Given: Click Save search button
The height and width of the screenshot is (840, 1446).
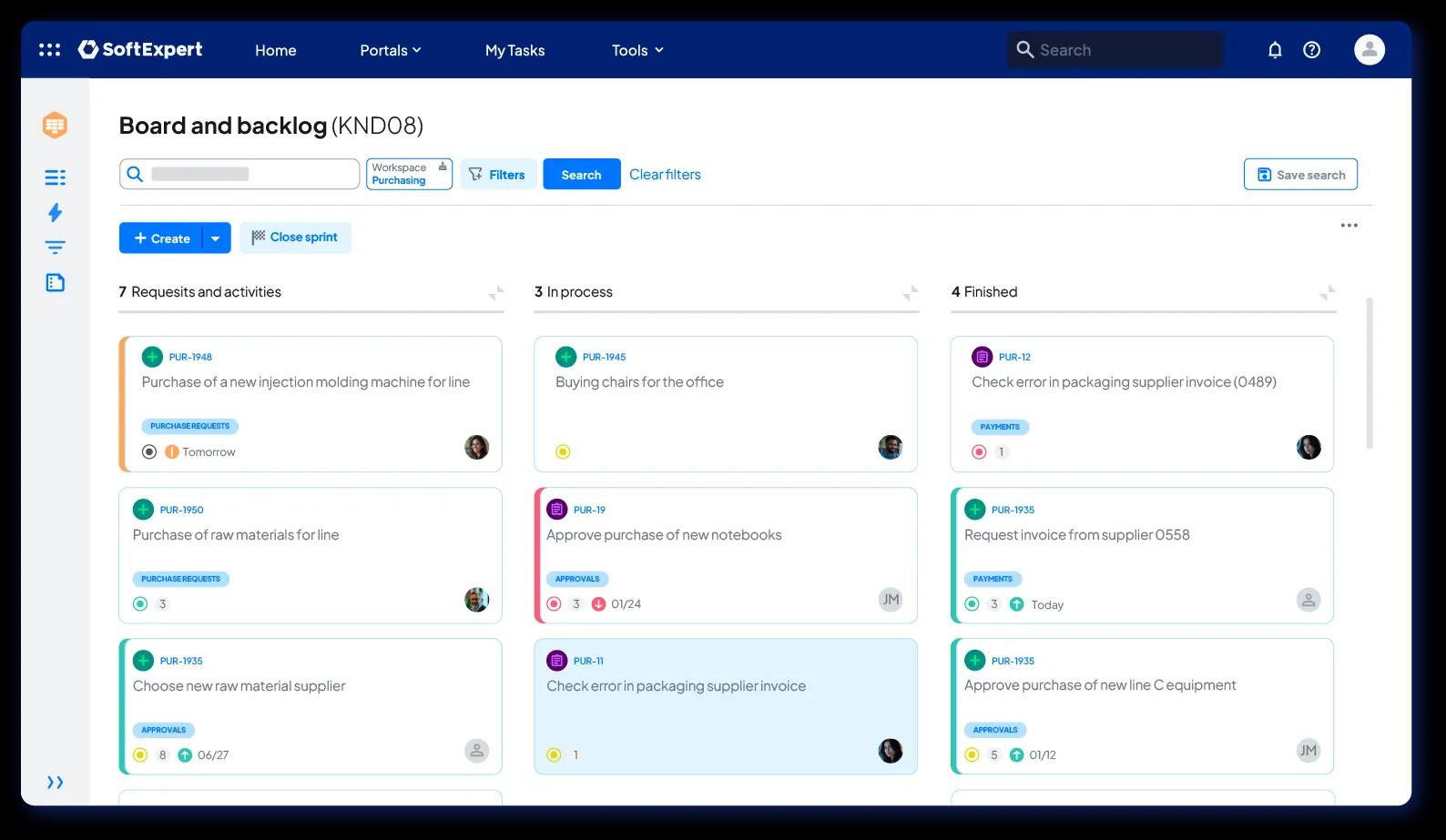Looking at the screenshot, I should click(x=1300, y=174).
